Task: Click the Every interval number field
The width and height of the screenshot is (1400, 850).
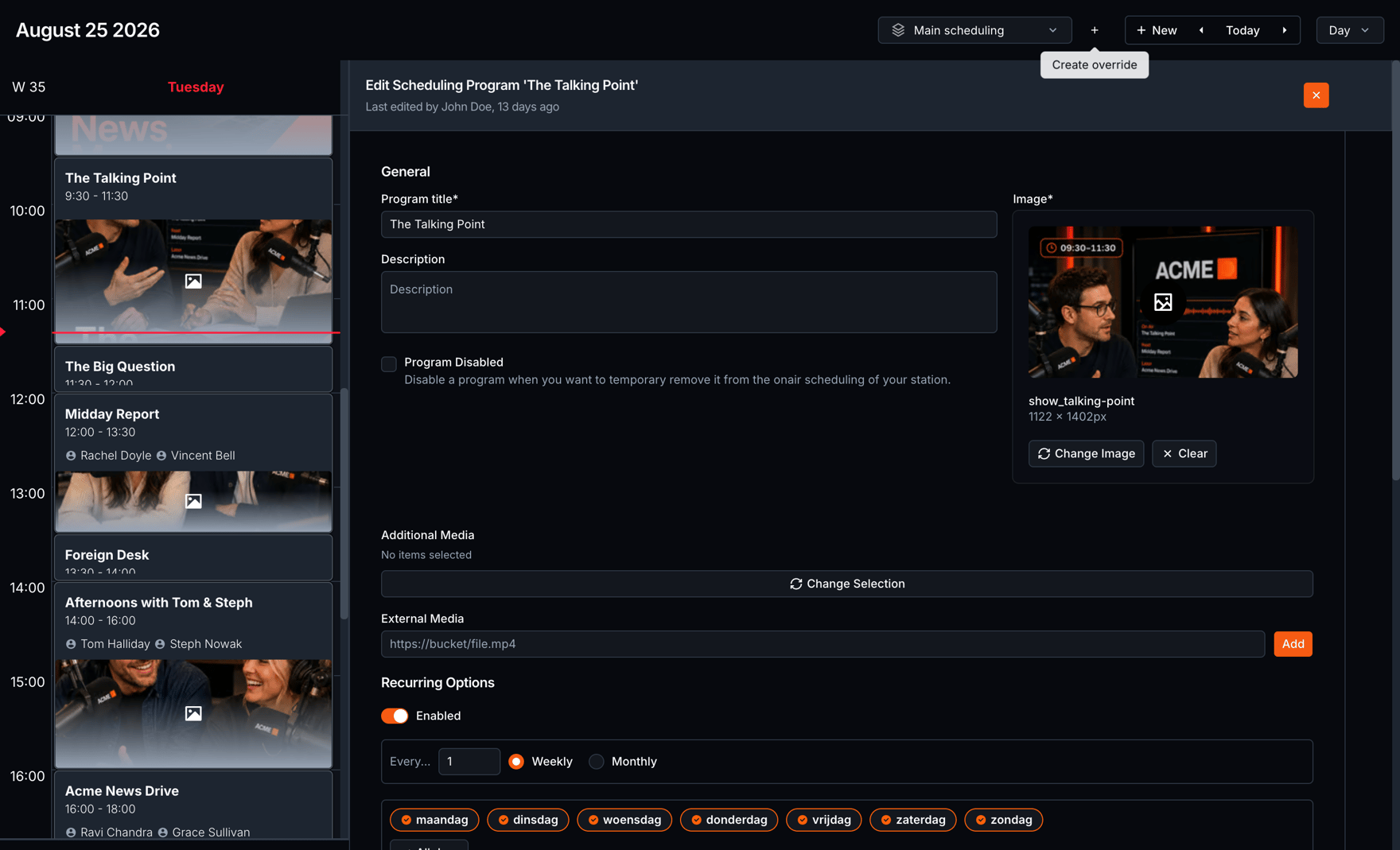Action: [469, 762]
